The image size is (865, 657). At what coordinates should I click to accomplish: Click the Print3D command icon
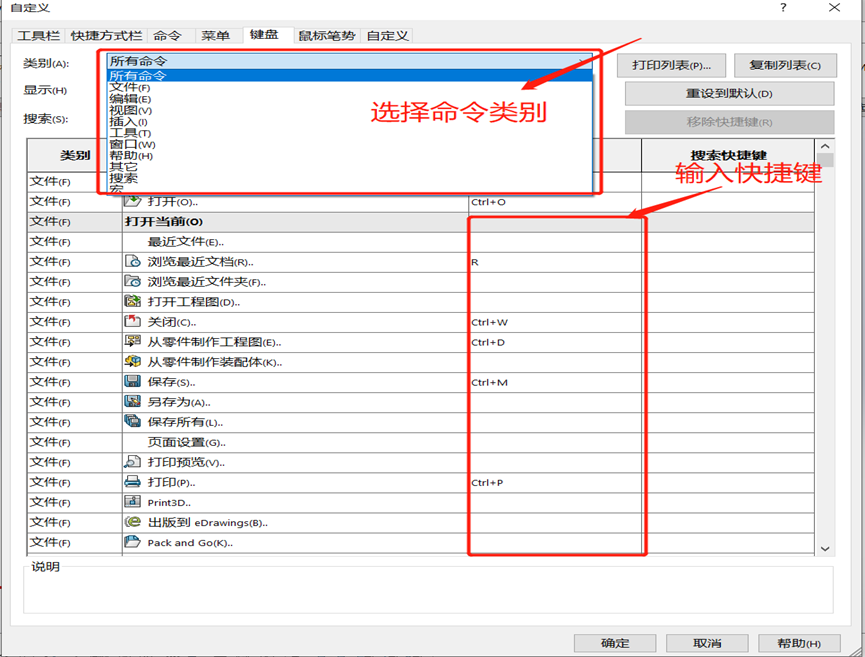click(x=132, y=502)
